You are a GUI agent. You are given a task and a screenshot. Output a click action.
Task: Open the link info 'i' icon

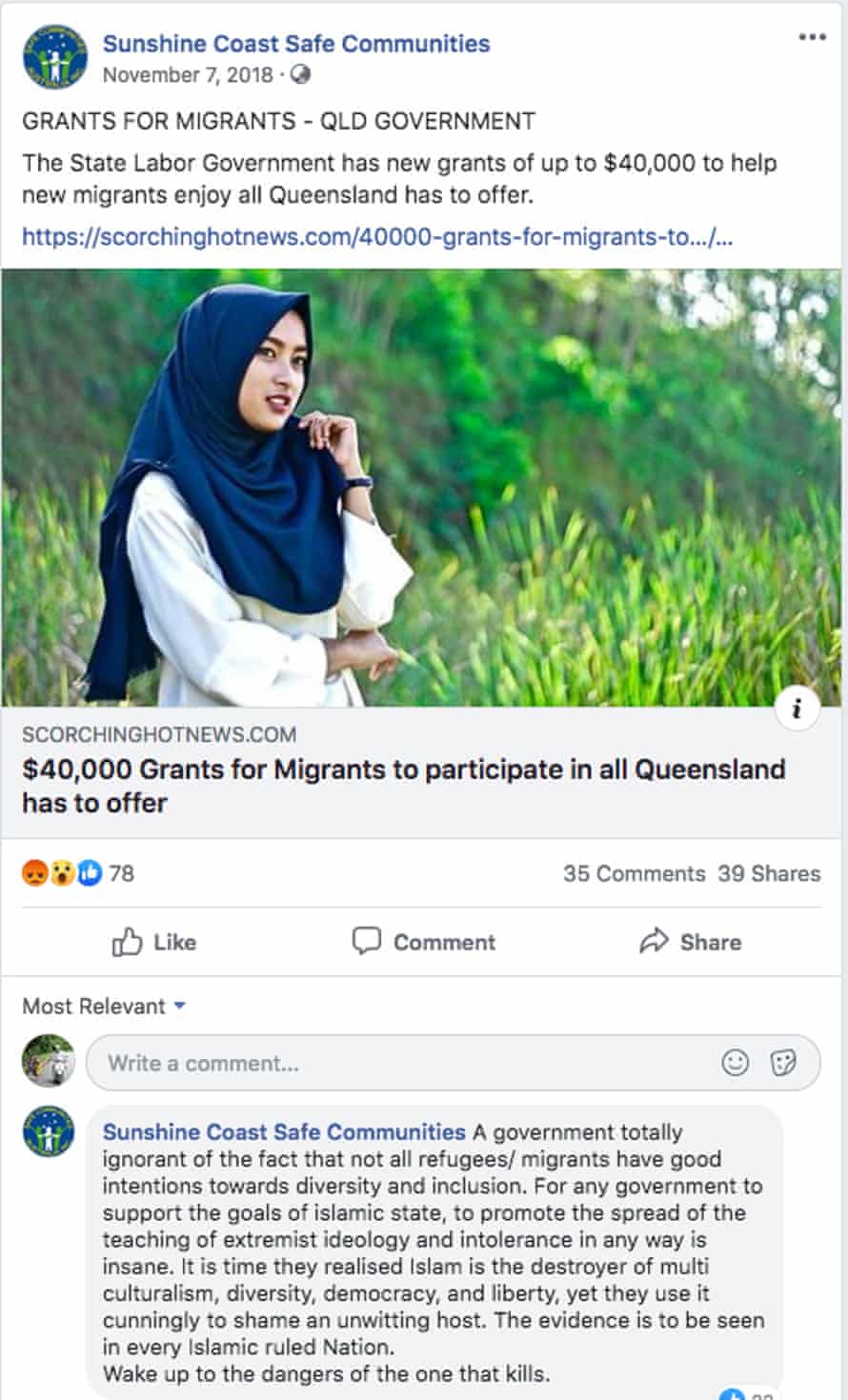click(798, 709)
